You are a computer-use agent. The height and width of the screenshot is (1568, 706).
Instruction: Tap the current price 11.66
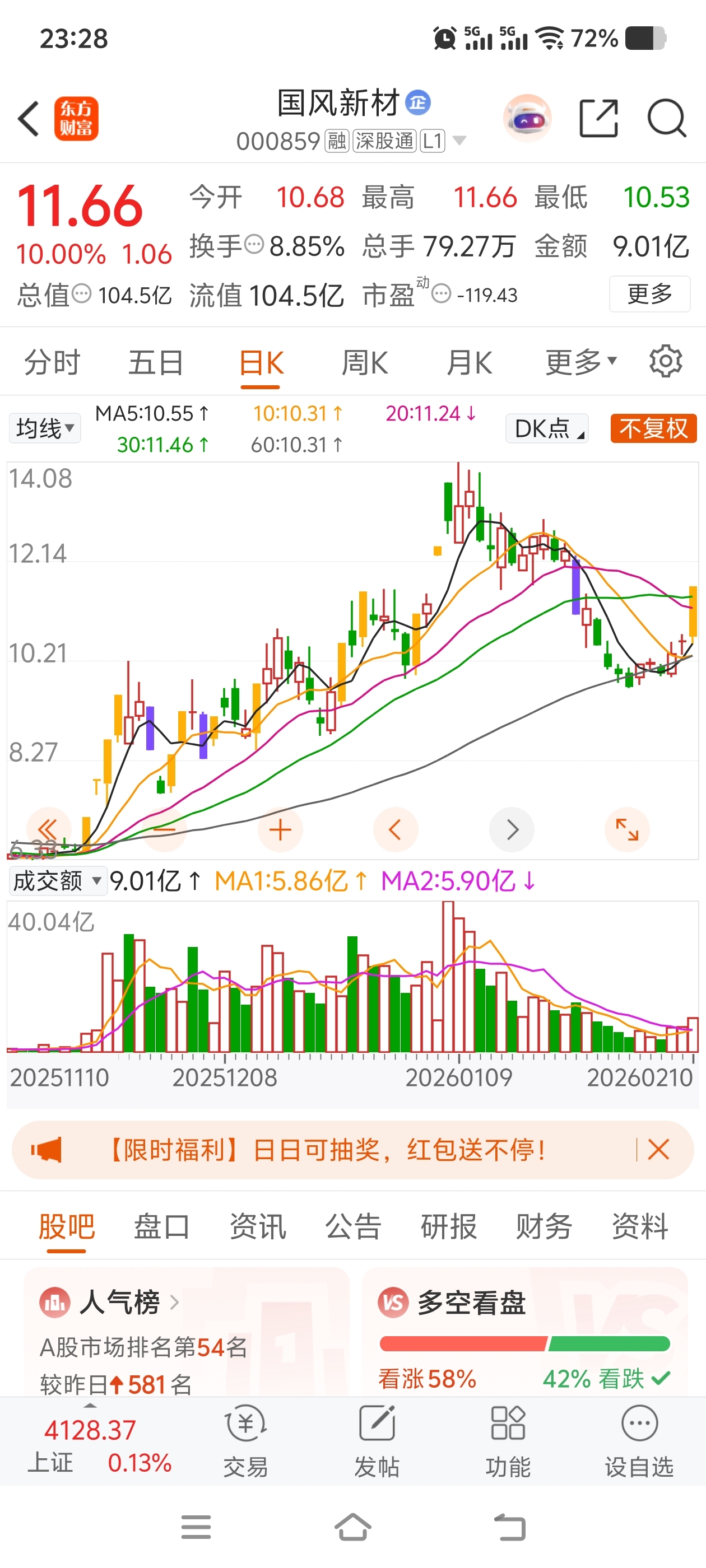[80, 206]
